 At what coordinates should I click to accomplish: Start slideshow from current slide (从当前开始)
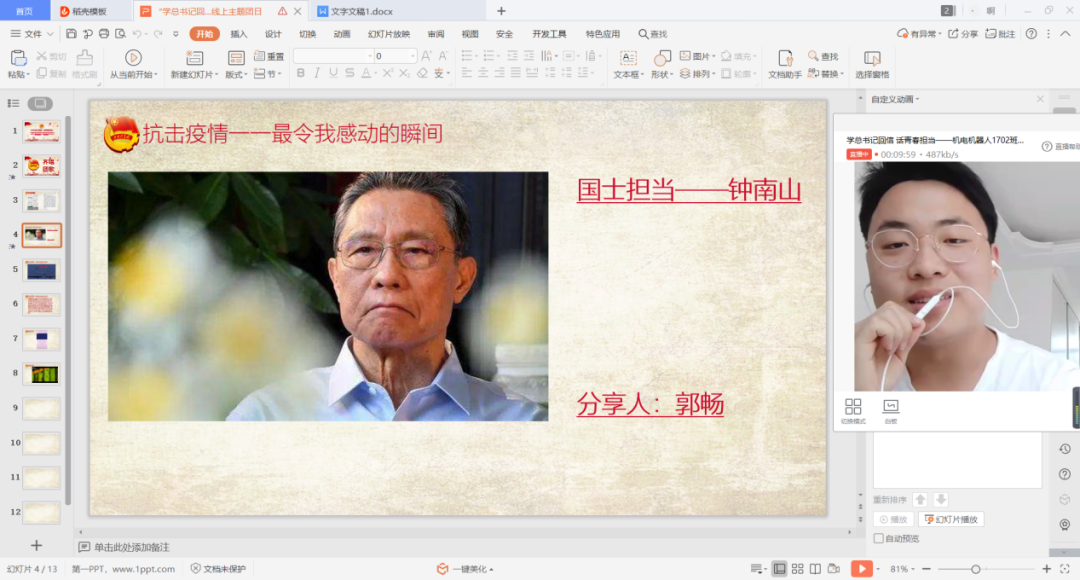(133, 62)
